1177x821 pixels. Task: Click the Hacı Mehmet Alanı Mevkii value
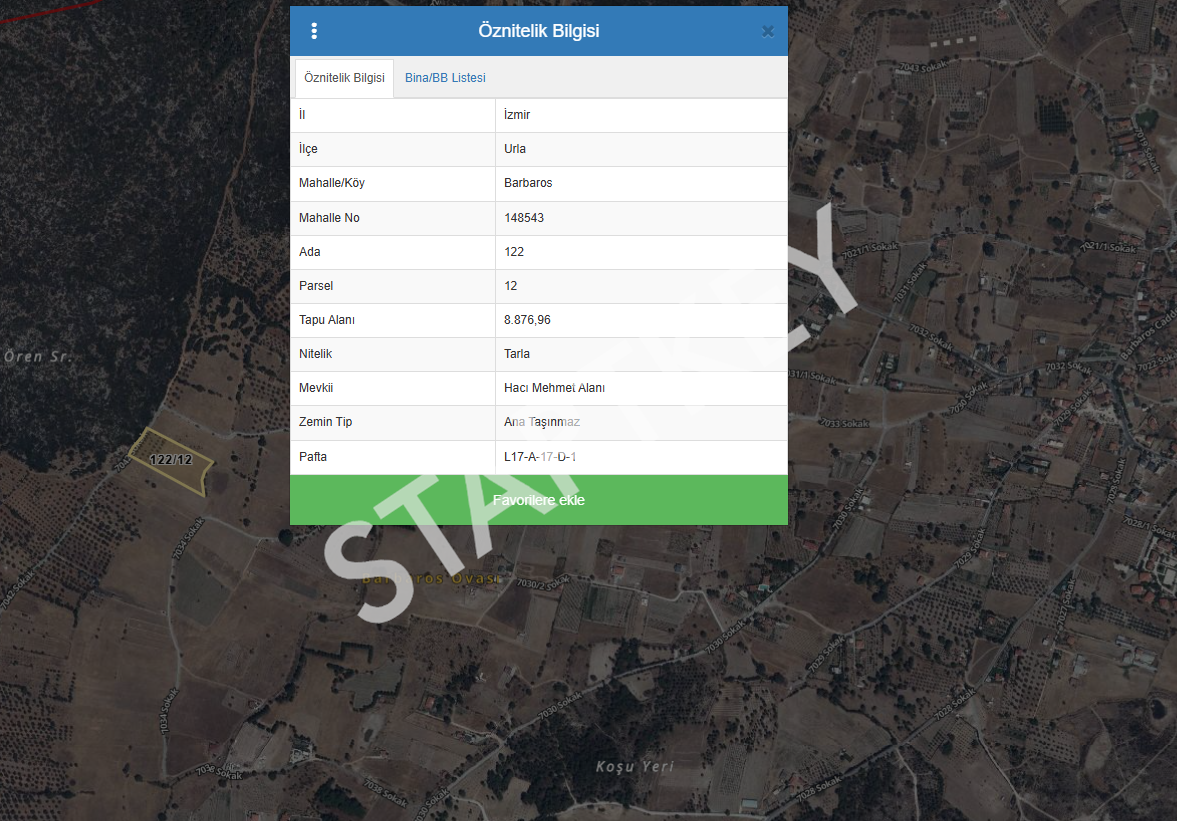[554, 388]
